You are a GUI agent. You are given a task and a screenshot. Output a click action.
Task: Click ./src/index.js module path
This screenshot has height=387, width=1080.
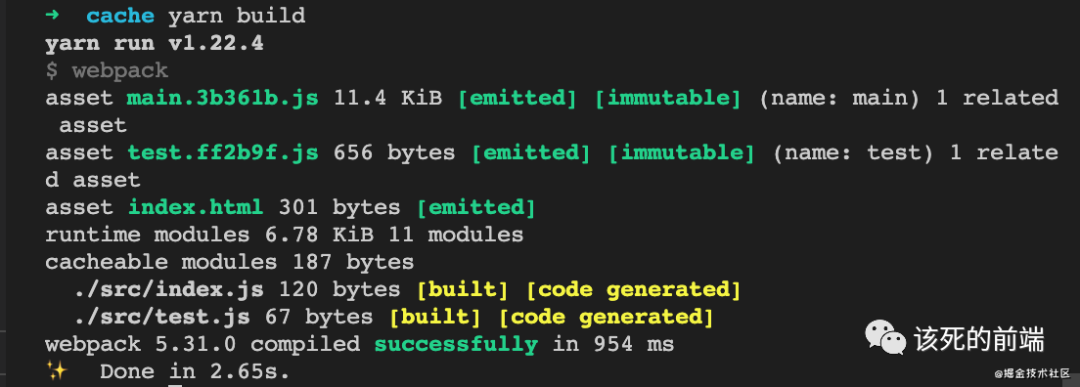[x=168, y=290]
